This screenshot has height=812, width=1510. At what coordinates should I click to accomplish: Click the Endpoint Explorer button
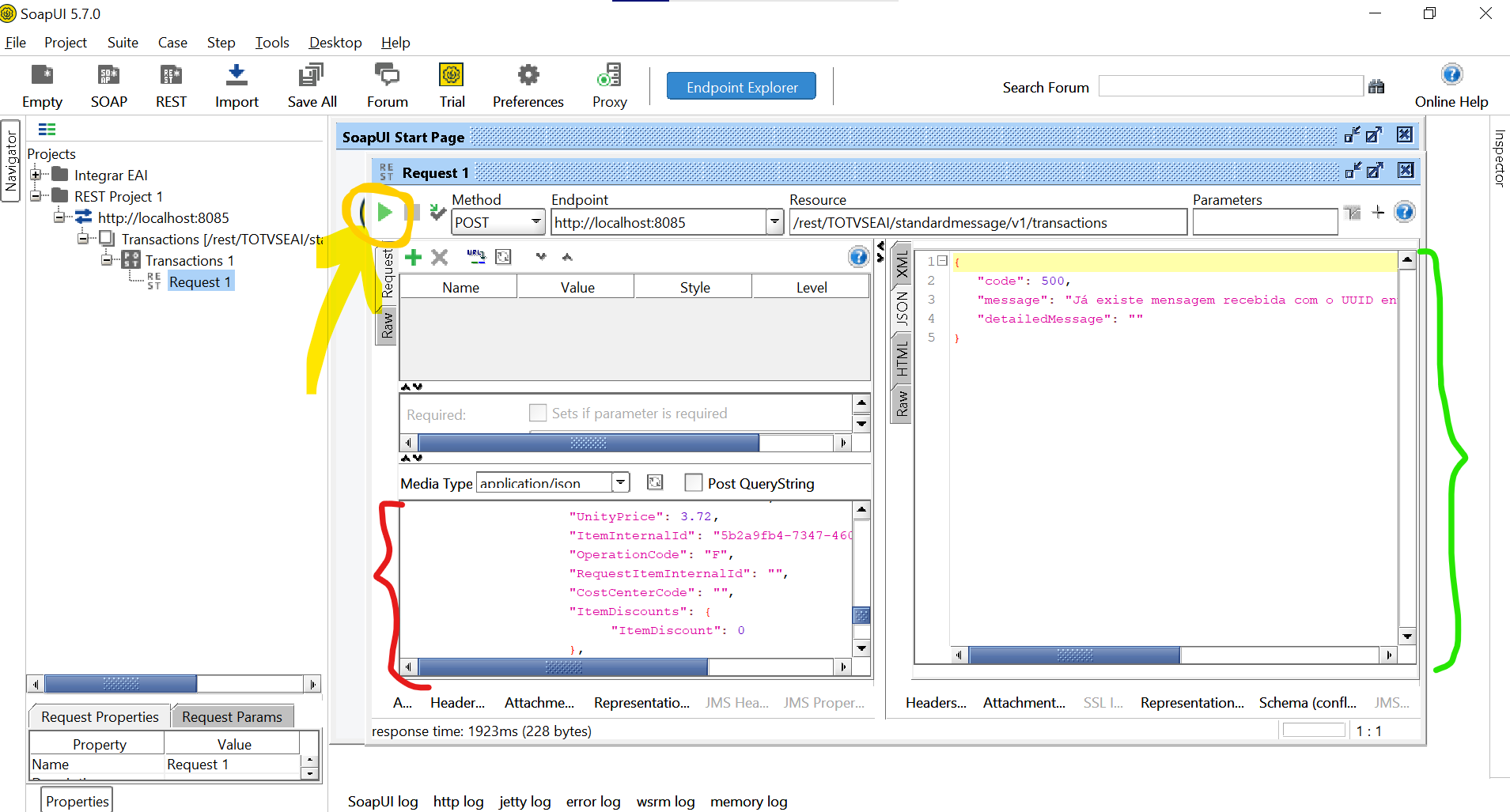click(741, 87)
